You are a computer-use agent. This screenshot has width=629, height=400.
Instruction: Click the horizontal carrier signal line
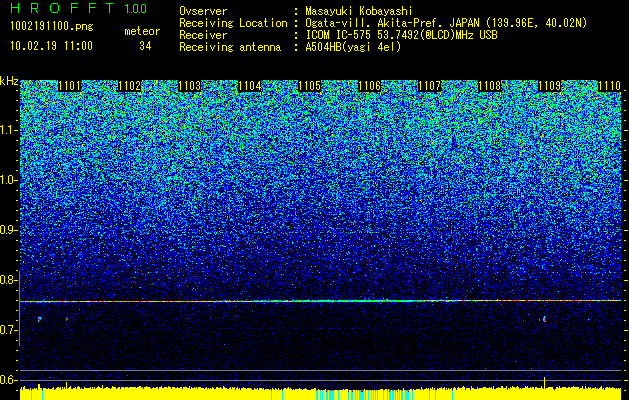(320, 301)
